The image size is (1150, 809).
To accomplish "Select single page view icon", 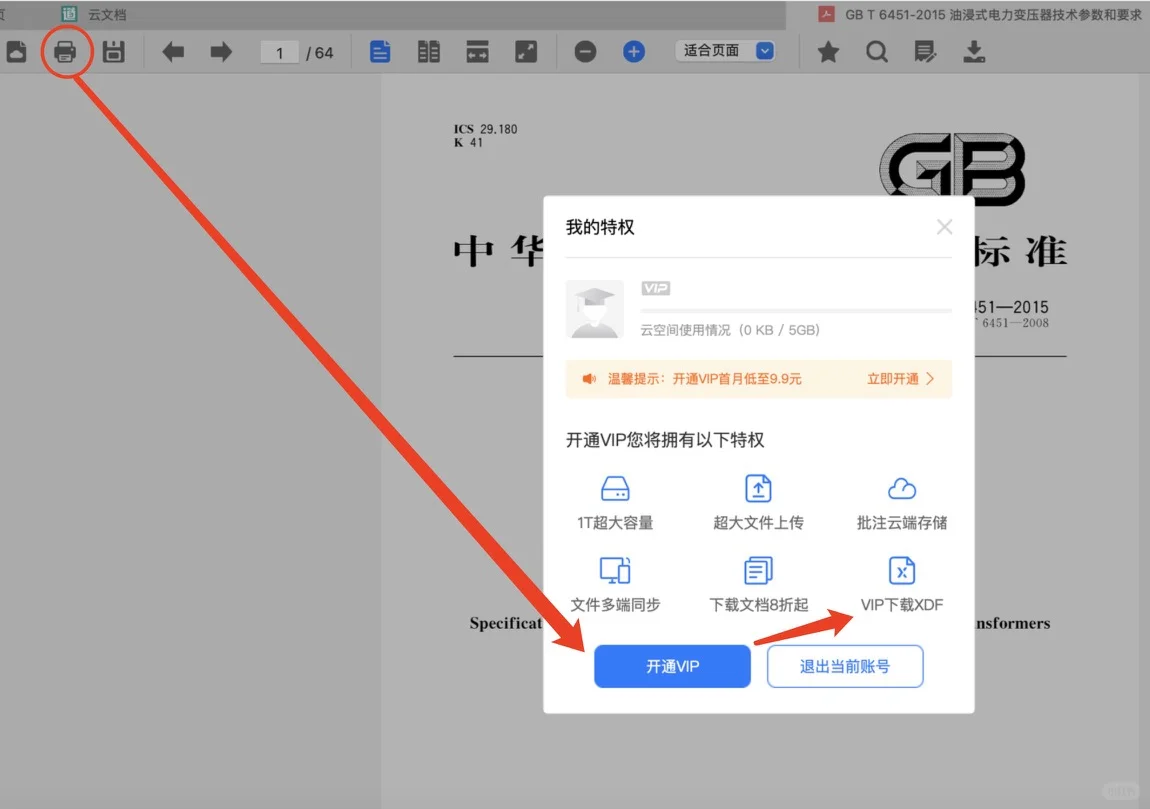I will coord(380,52).
